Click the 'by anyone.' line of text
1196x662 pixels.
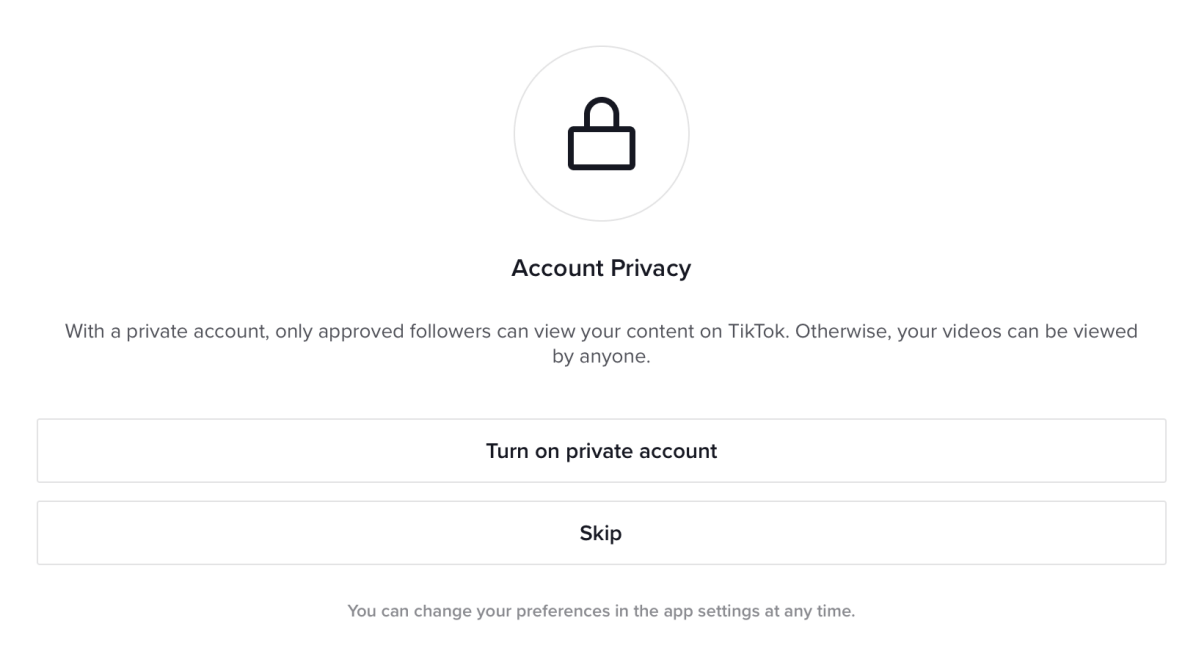(x=601, y=356)
